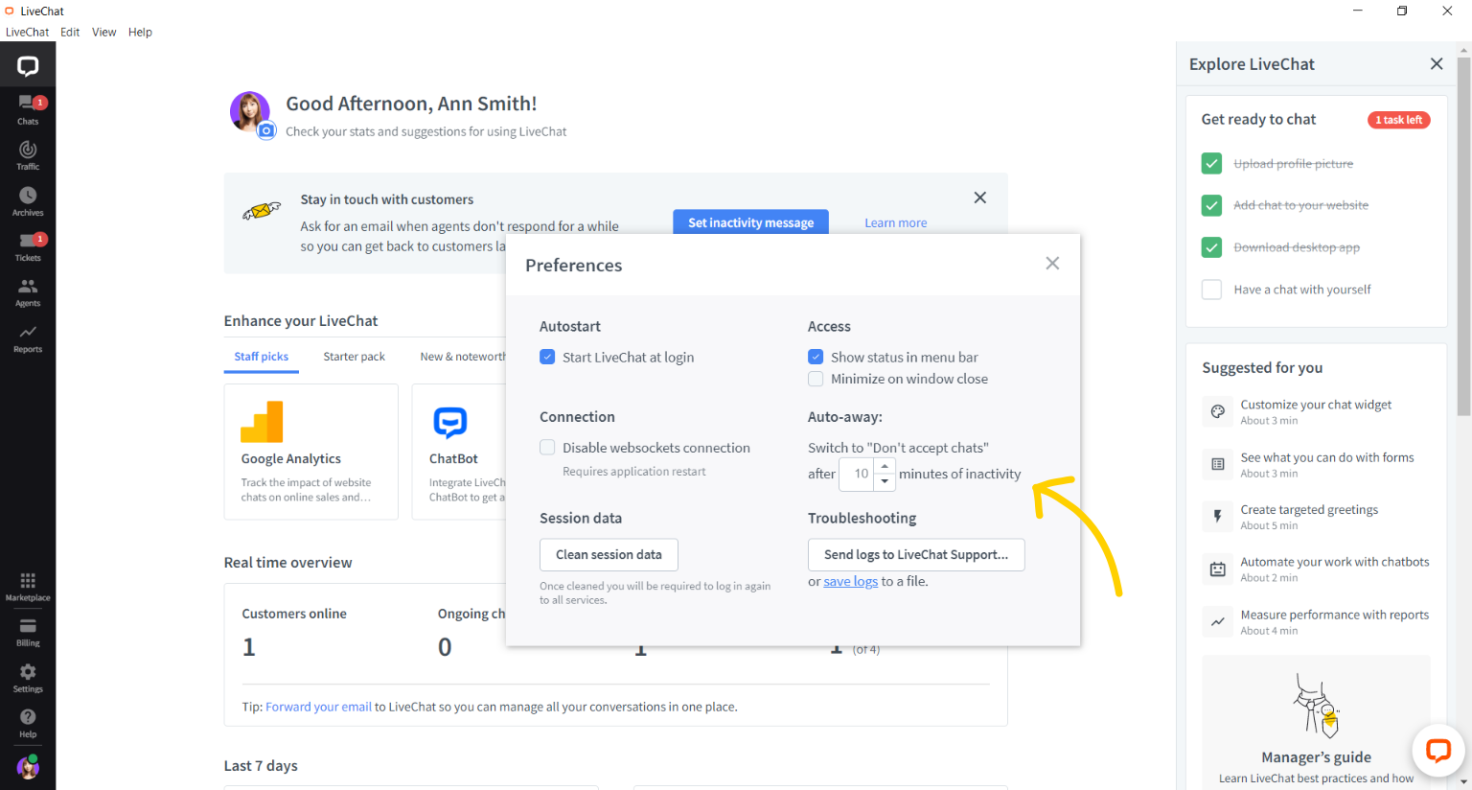Open the Chats section in sidebar
This screenshot has height=790, width=1472.
coord(28,110)
